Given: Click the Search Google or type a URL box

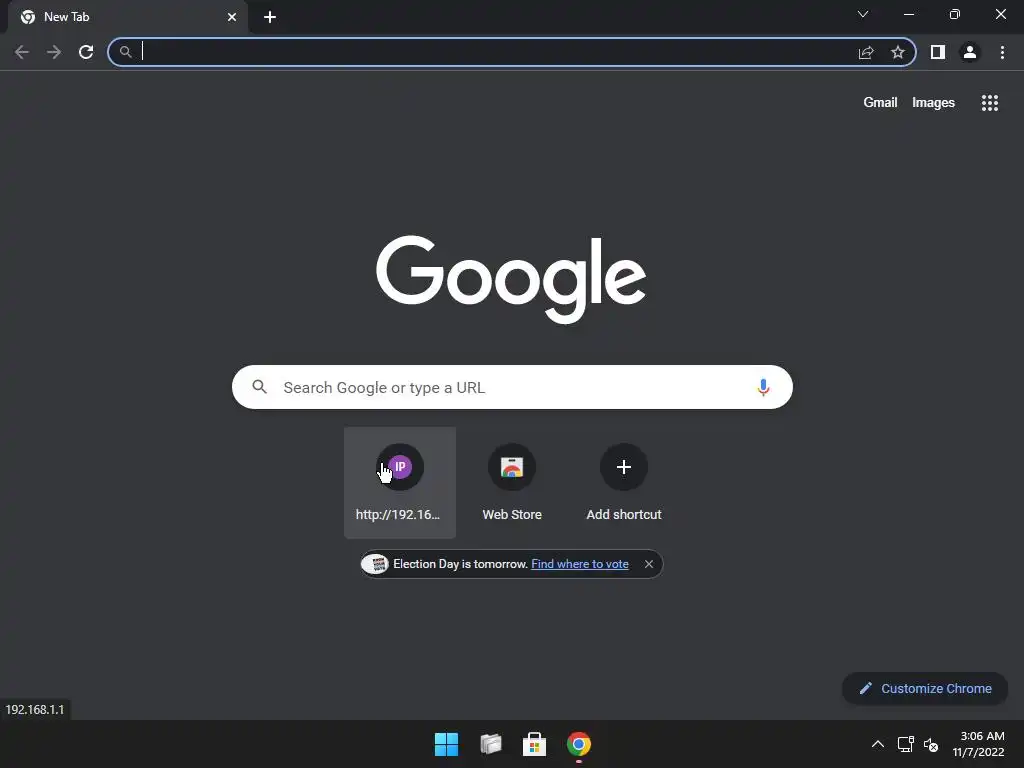Looking at the screenshot, I should pos(512,387).
